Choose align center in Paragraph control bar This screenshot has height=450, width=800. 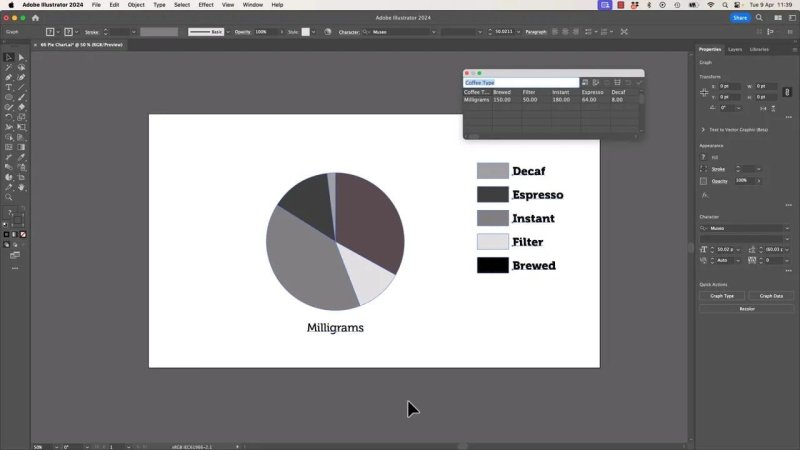click(x=565, y=32)
